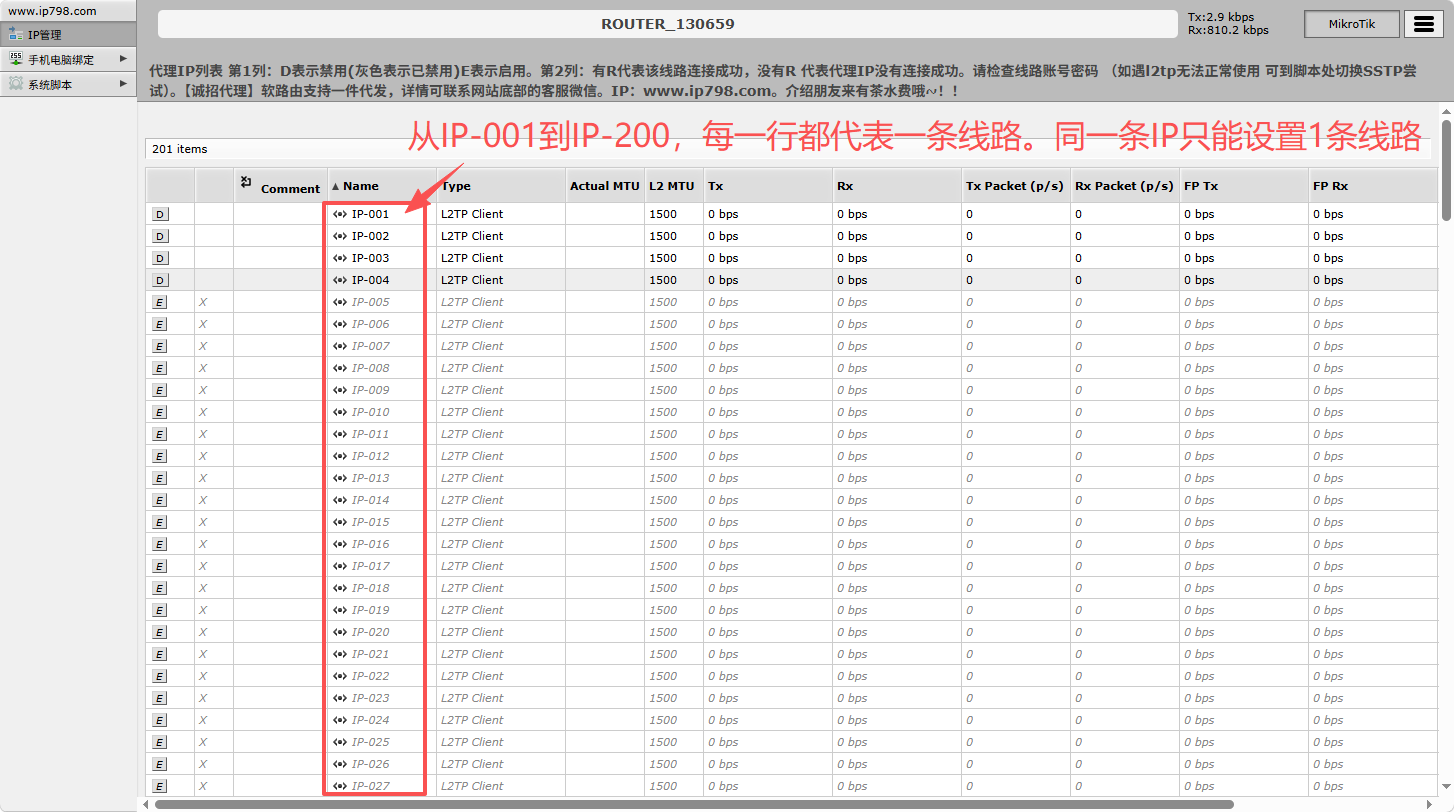
Task: Click the interface icon beside IP-026
Action: click(x=340, y=764)
